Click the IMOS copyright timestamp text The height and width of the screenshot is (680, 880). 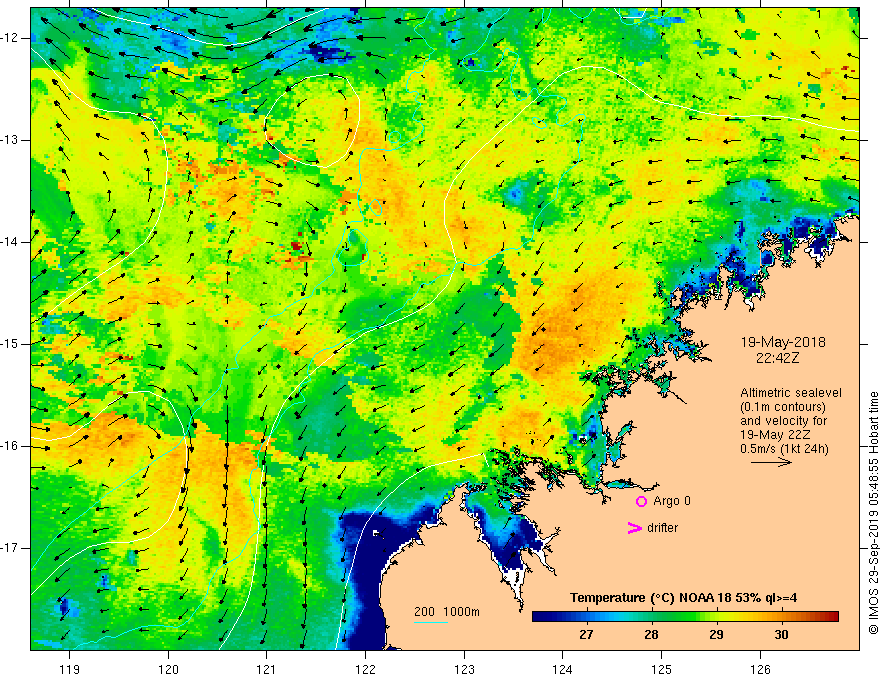[x=873, y=513]
